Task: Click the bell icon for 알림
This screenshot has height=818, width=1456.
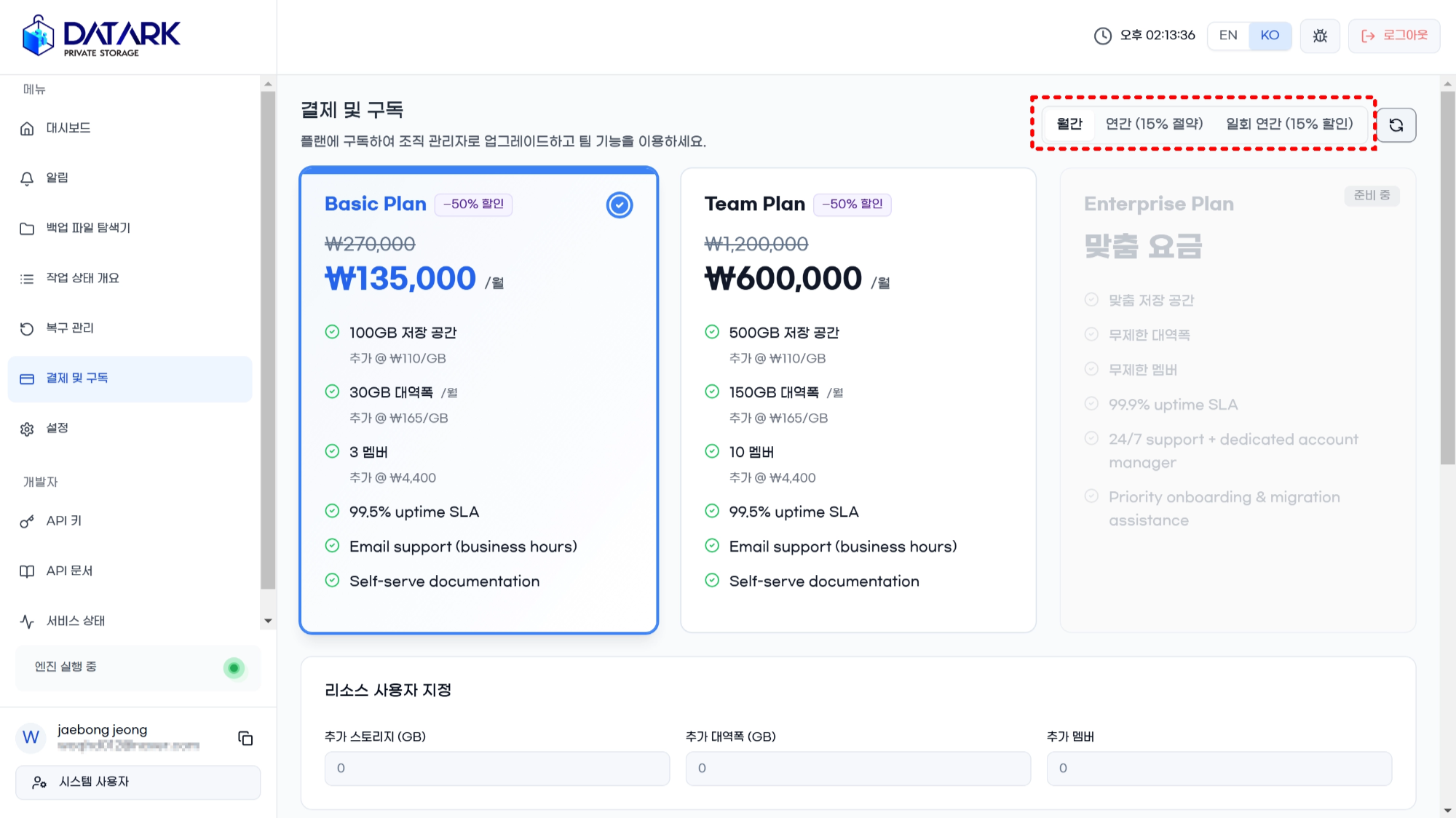Action: click(27, 178)
